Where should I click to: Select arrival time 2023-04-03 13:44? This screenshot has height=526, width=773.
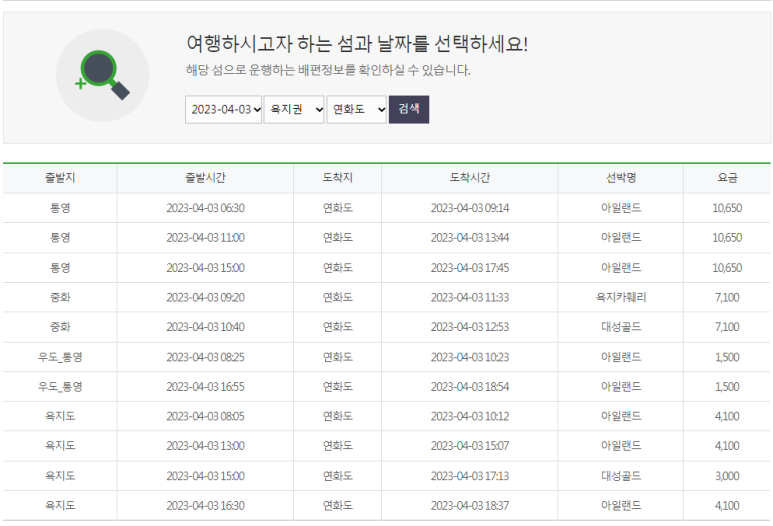point(469,238)
